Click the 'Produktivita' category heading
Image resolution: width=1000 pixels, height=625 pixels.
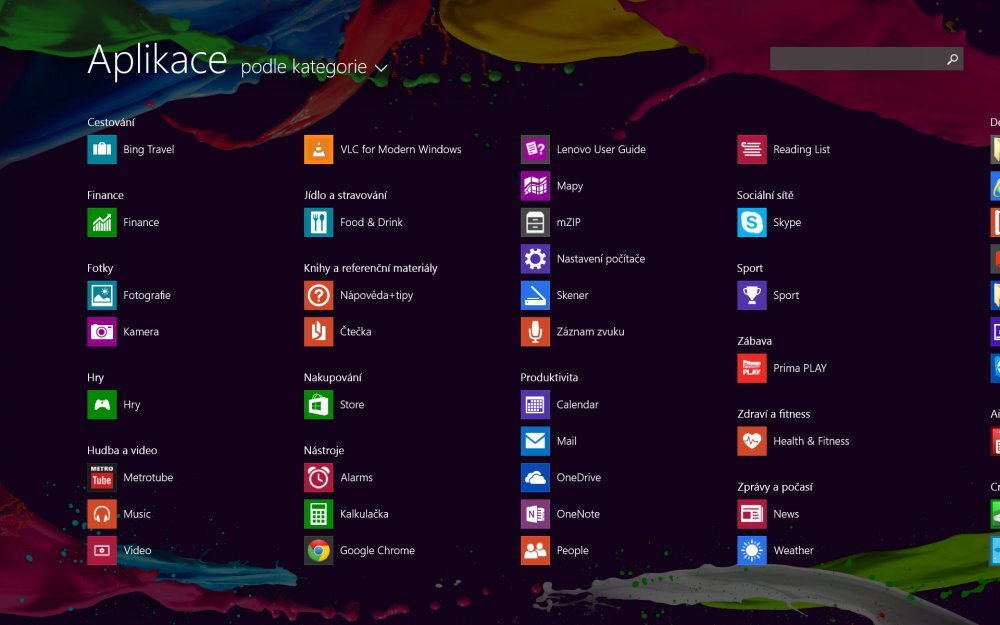549,377
